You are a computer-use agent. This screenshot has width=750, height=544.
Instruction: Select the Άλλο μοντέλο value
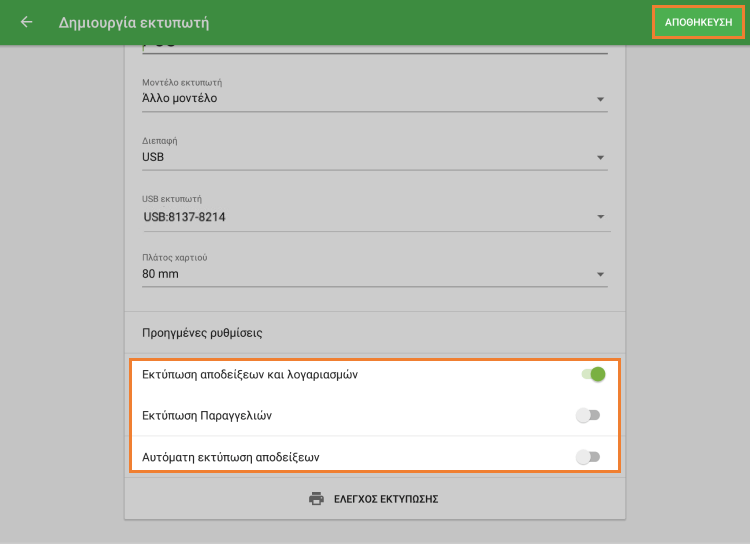pyautogui.click(x=180, y=98)
